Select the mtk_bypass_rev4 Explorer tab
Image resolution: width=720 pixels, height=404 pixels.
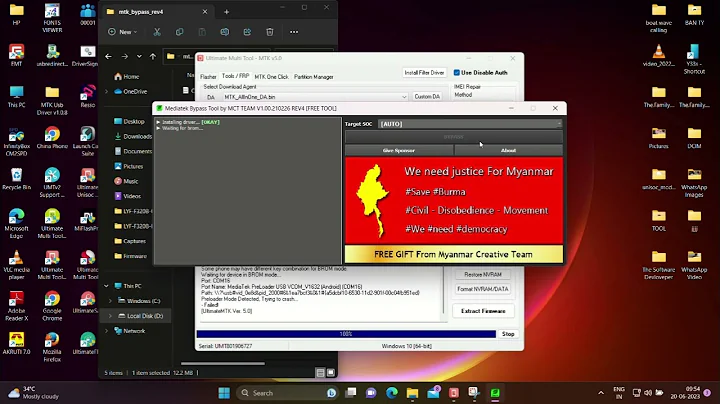(156, 12)
